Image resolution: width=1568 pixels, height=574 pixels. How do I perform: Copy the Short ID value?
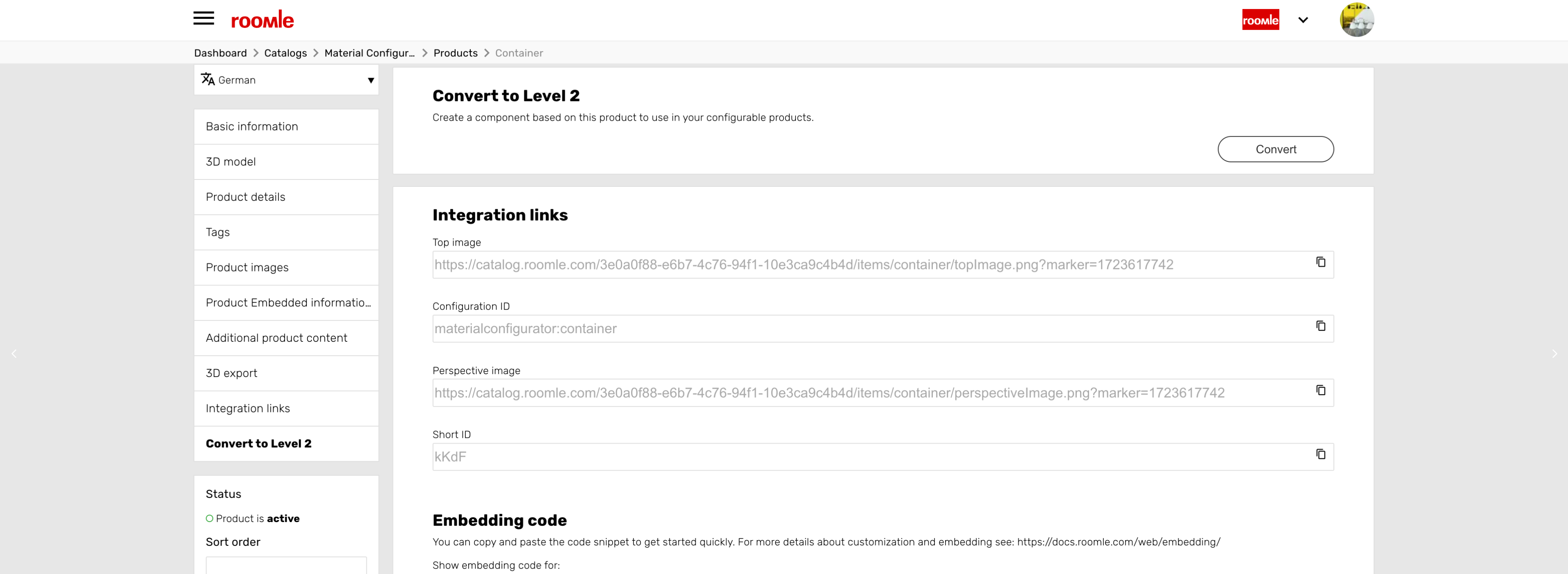pyautogui.click(x=1320, y=455)
